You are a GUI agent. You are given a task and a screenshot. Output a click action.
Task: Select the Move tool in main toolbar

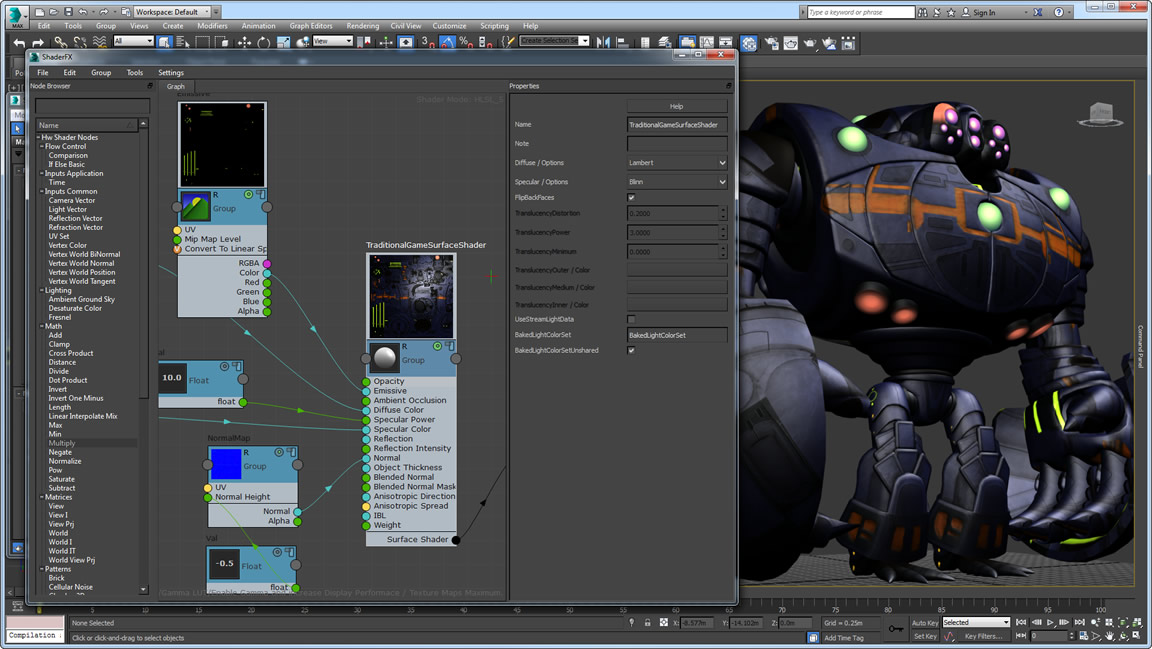(244, 42)
